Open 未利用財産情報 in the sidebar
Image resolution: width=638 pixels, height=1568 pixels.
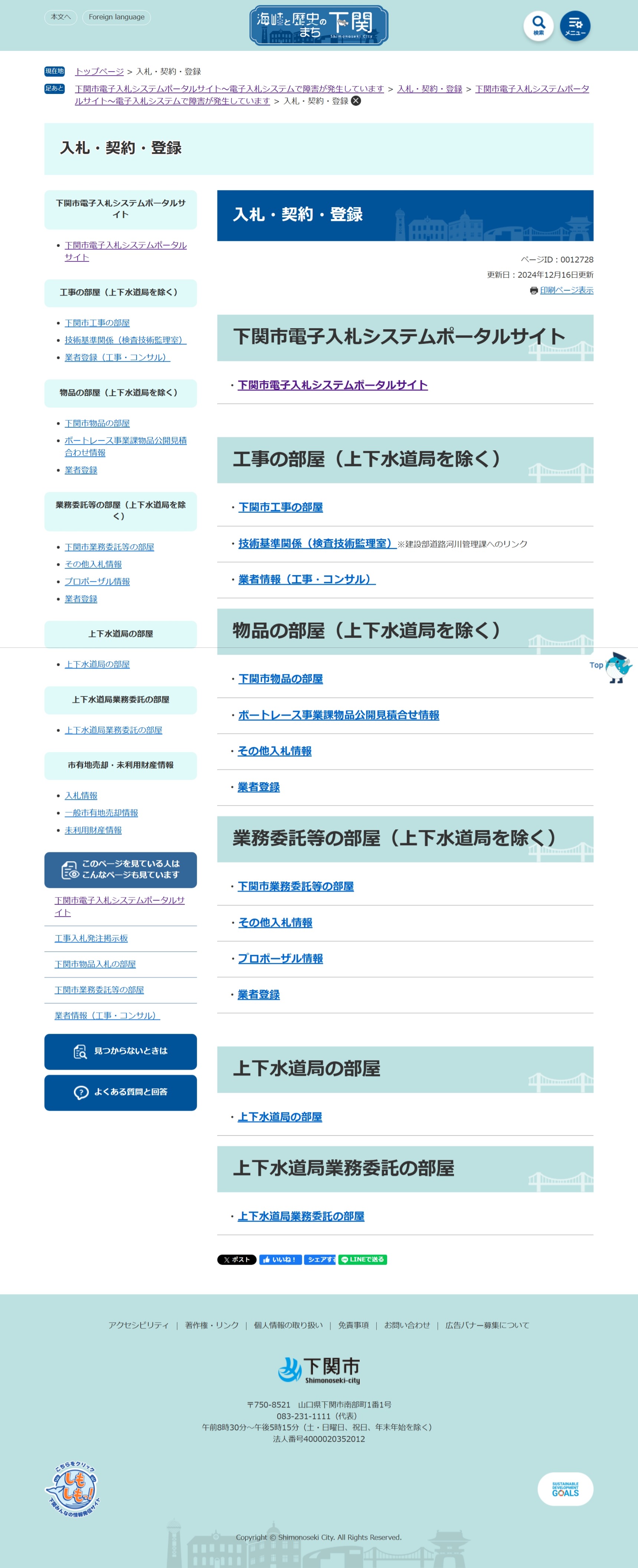click(93, 830)
